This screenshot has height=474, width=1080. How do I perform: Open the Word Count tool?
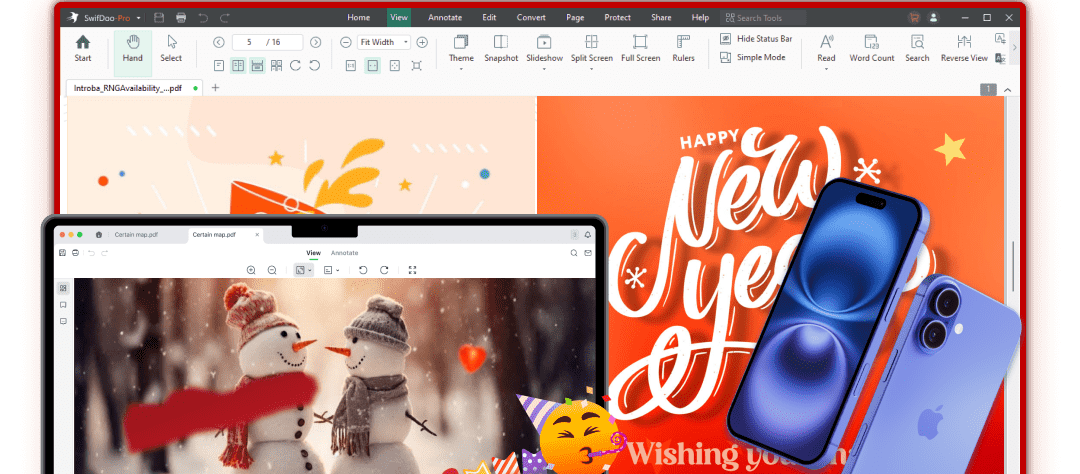871,48
